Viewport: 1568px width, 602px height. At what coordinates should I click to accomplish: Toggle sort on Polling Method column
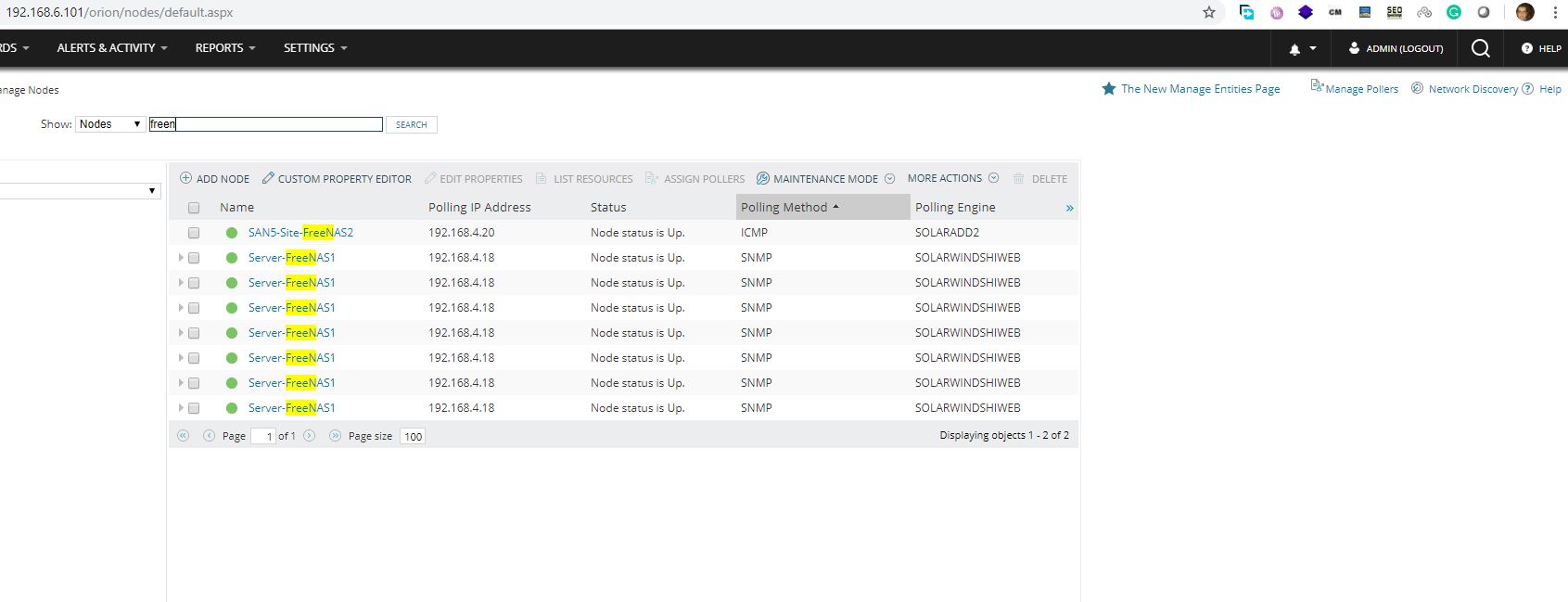[x=823, y=207]
